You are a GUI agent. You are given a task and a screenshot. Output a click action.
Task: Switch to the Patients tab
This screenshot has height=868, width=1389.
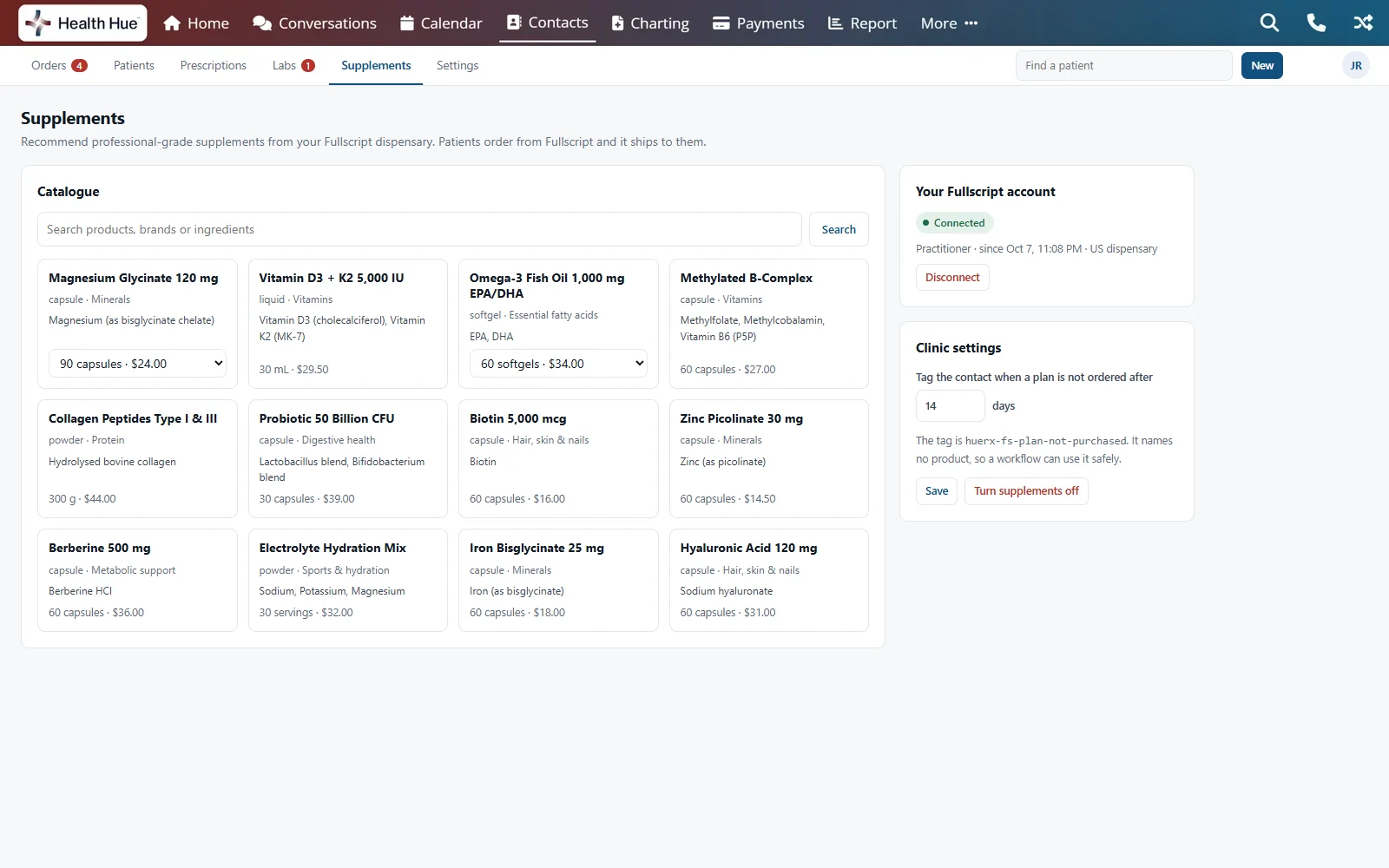pos(134,65)
